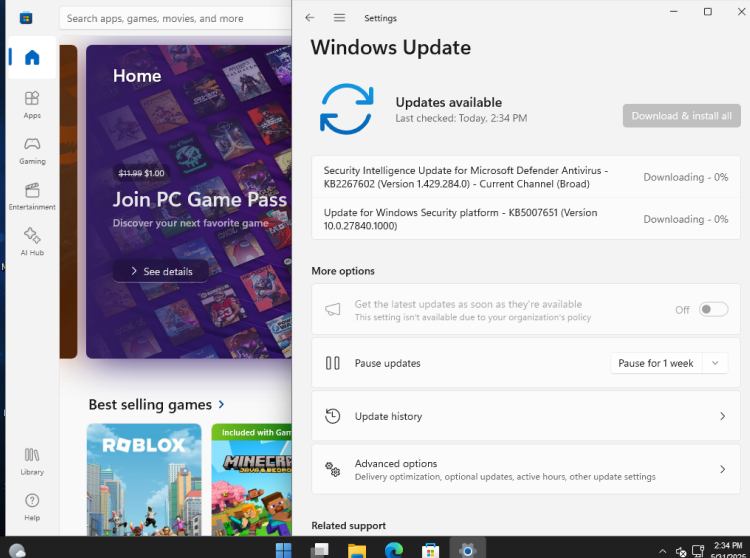Click the Update history clock icon

coord(332,416)
